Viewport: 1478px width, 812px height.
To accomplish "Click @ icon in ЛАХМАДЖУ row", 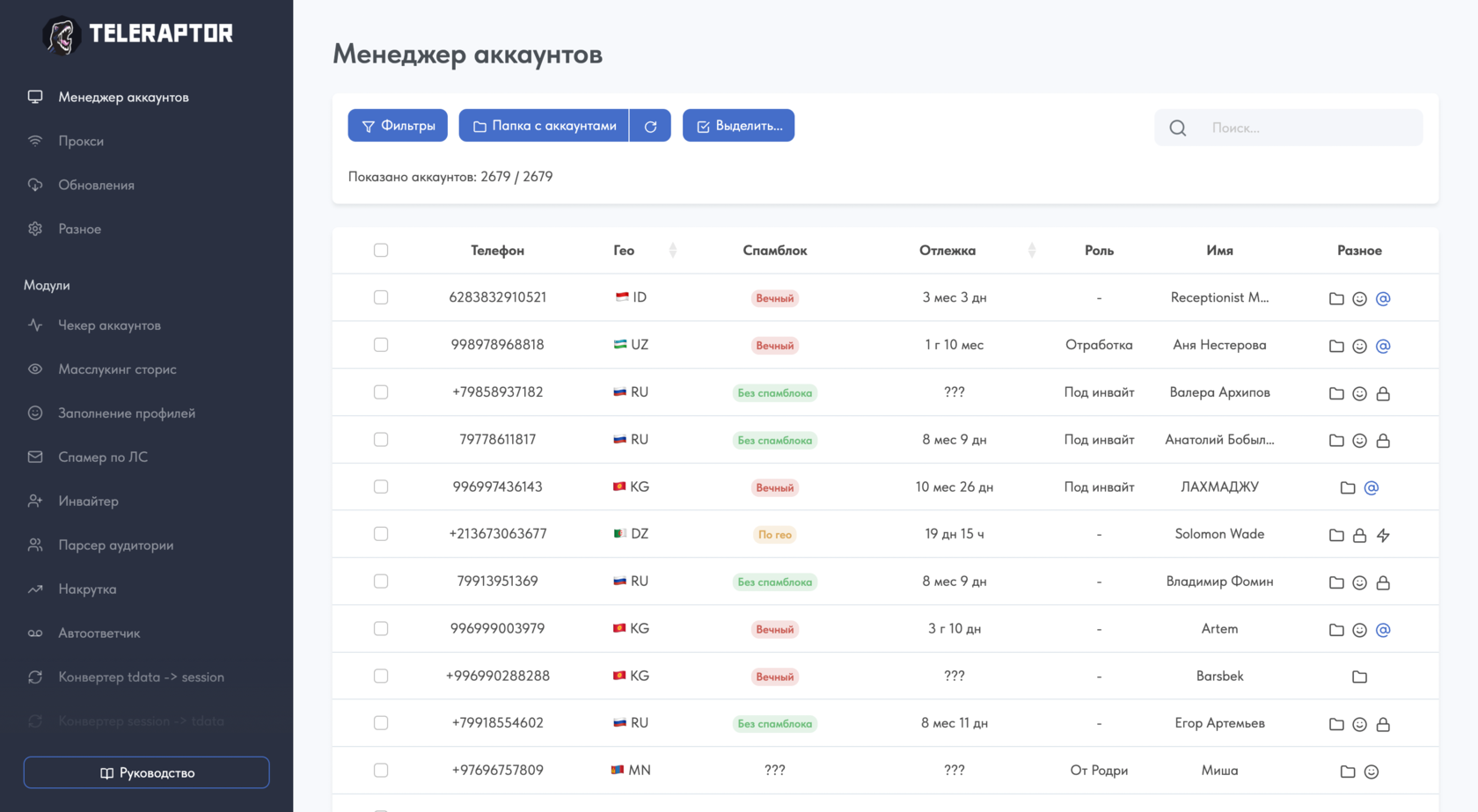I will 1372,487.
